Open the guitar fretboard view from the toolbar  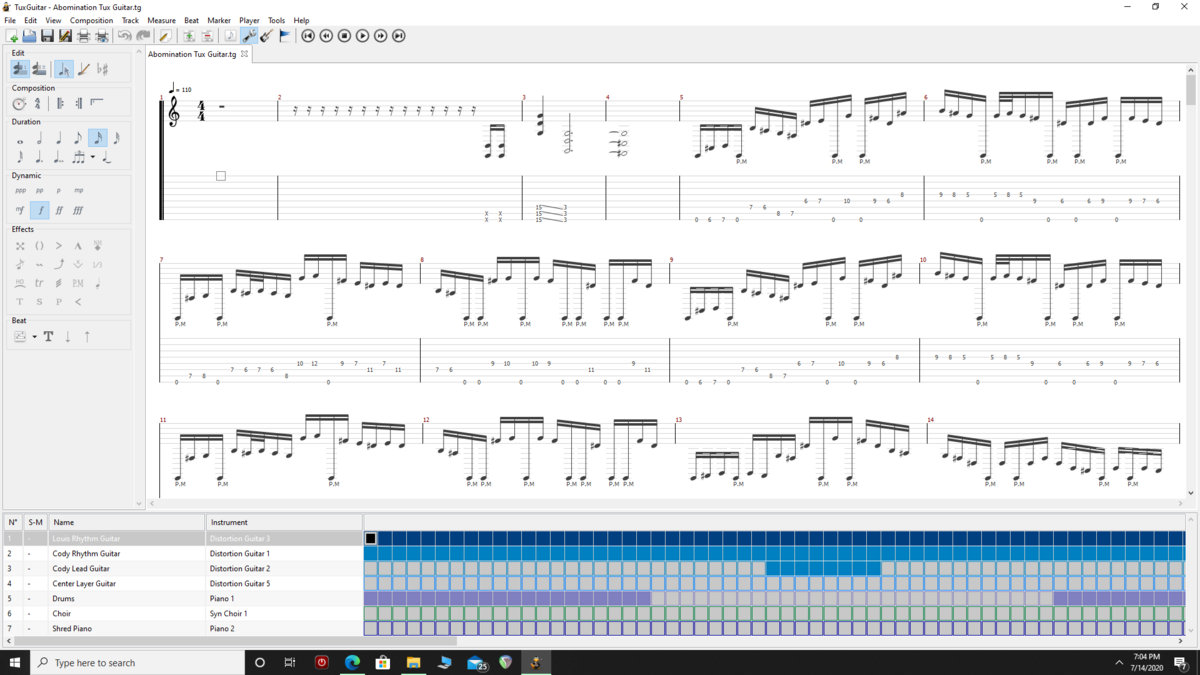[266, 37]
